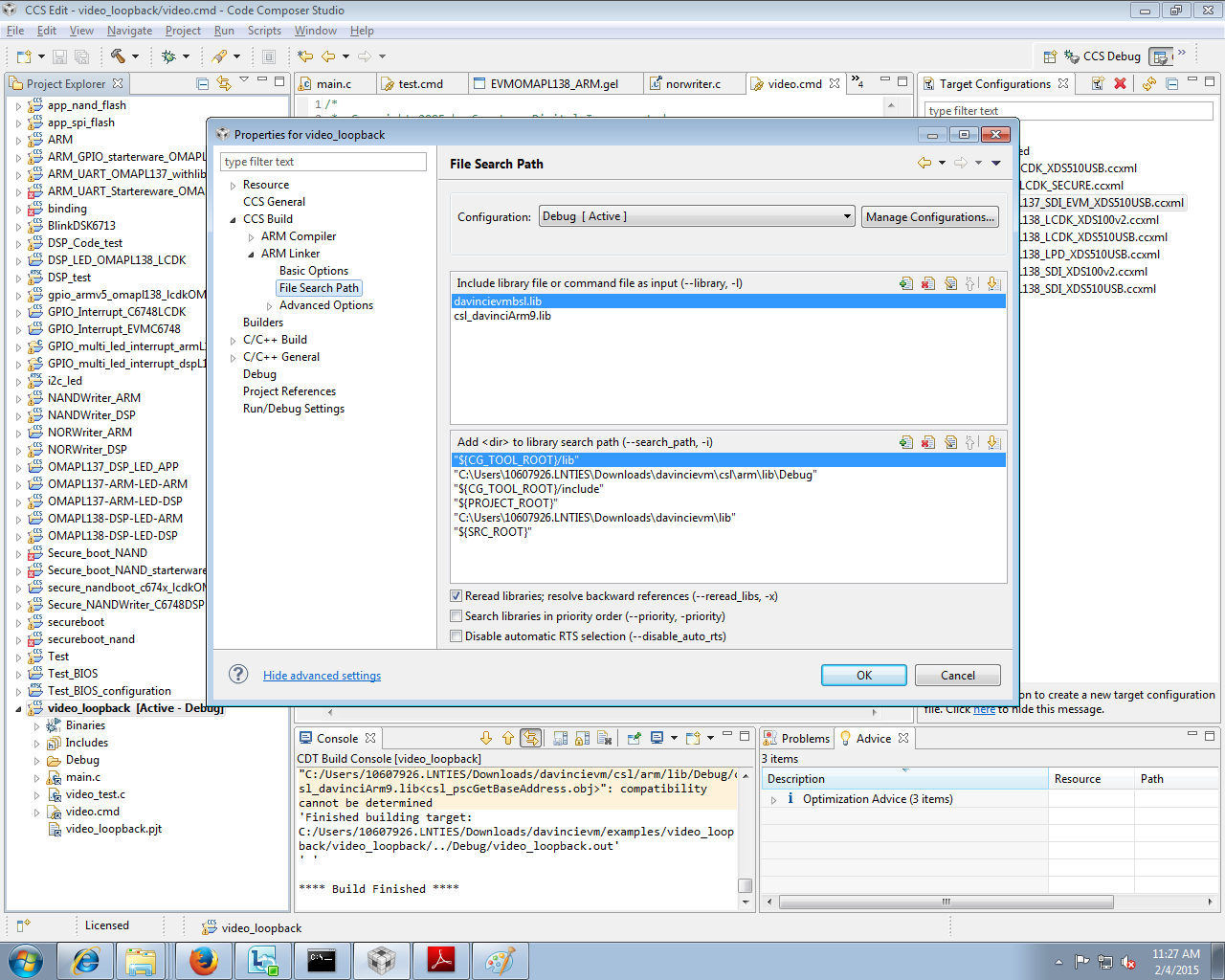Image resolution: width=1225 pixels, height=980 pixels.
Task: Open the Scripts menu
Action: (x=264, y=31)
